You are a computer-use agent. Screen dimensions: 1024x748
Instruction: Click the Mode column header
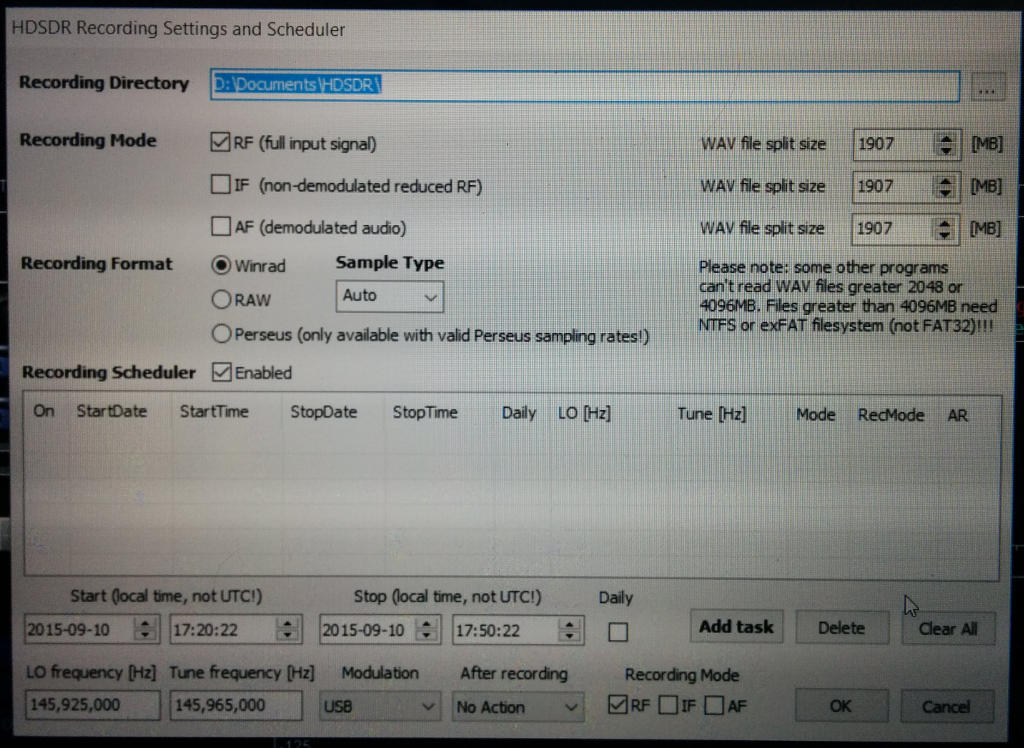pos(816,415)
